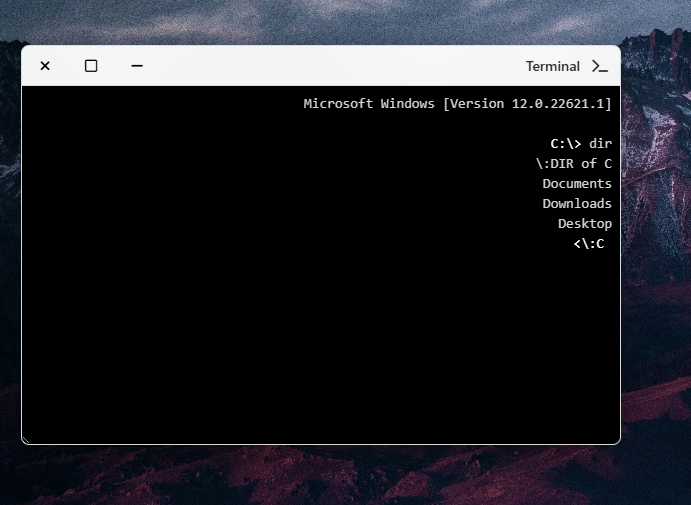Click the "Microsoft Windows" text in banner line
This screenshot has width=691, height=505.
pos(368,104)
